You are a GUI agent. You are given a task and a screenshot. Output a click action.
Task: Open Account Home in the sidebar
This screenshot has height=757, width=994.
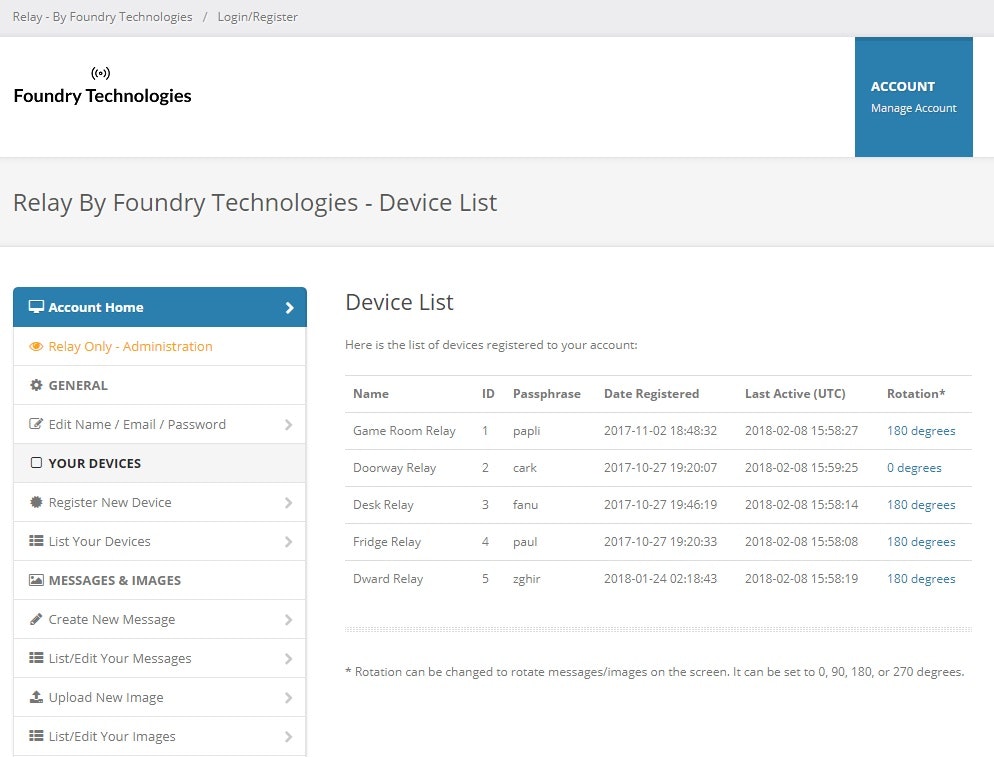tap(160, 307)
